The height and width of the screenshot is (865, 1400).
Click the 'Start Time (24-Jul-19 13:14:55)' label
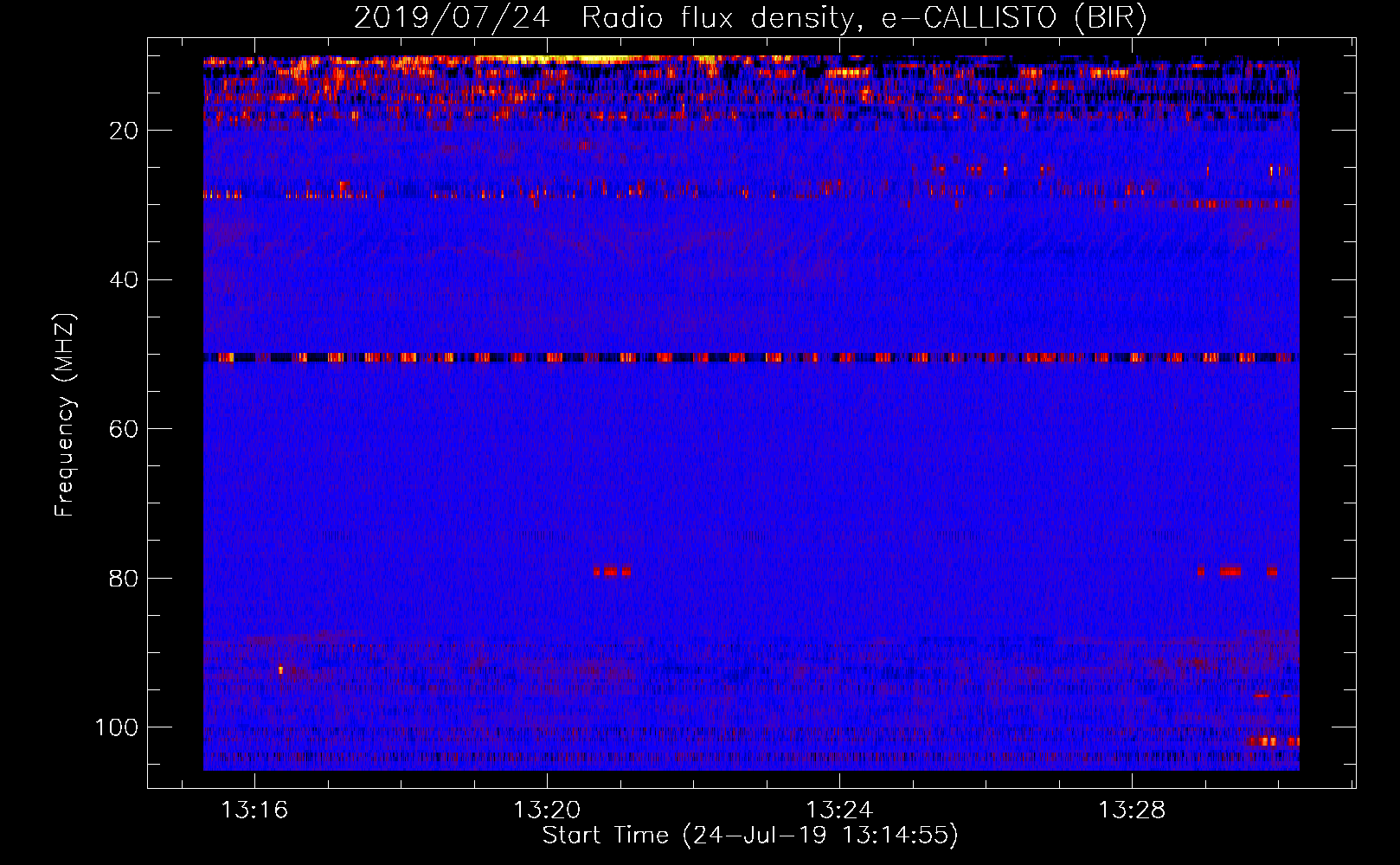tap(750, 836)
